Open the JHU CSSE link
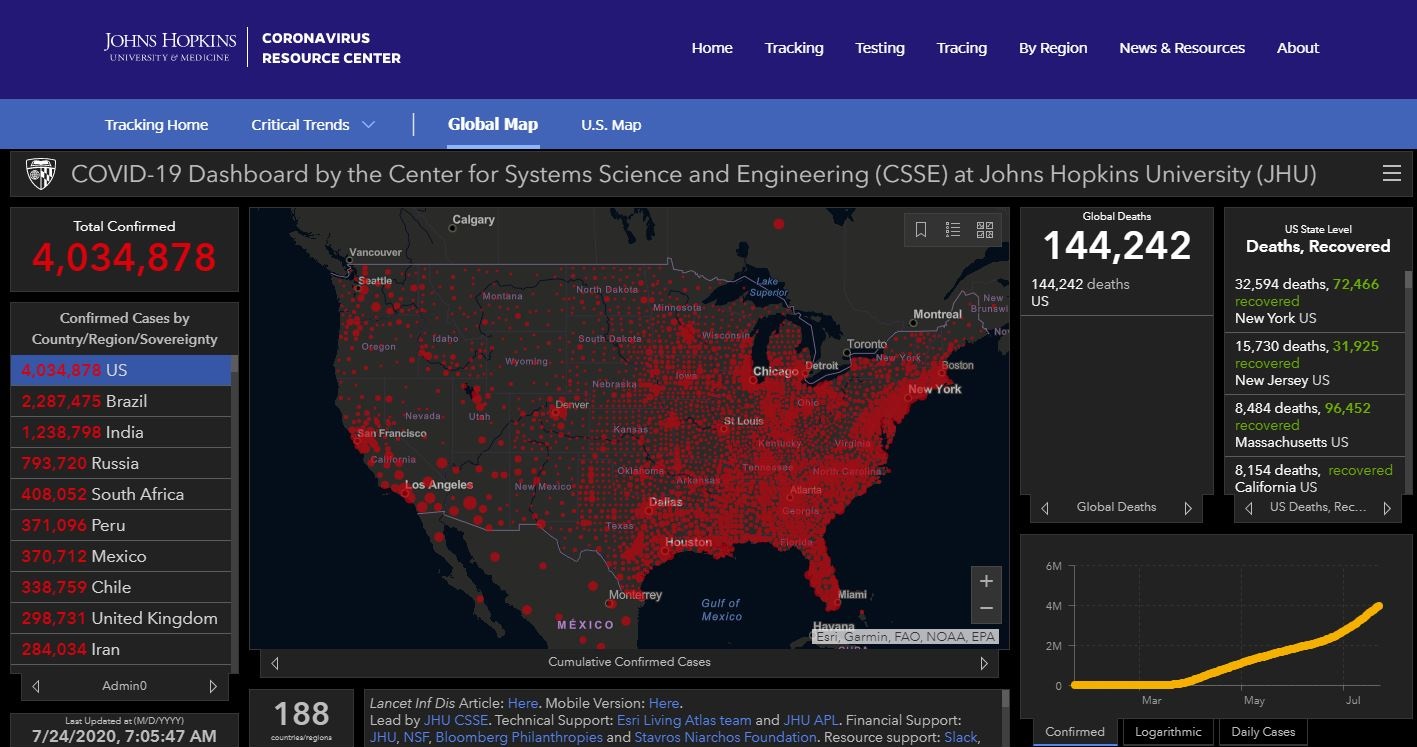Viewport: 1417px width, 747px height. click(458, 720)
